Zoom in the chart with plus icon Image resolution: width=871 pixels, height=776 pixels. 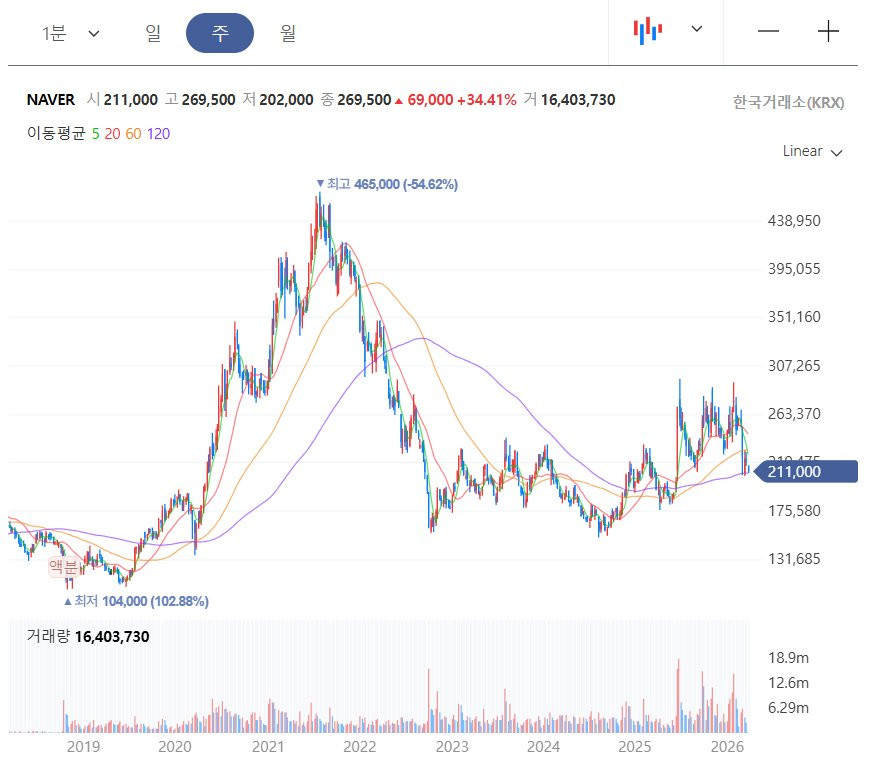[x=828, y=31]
